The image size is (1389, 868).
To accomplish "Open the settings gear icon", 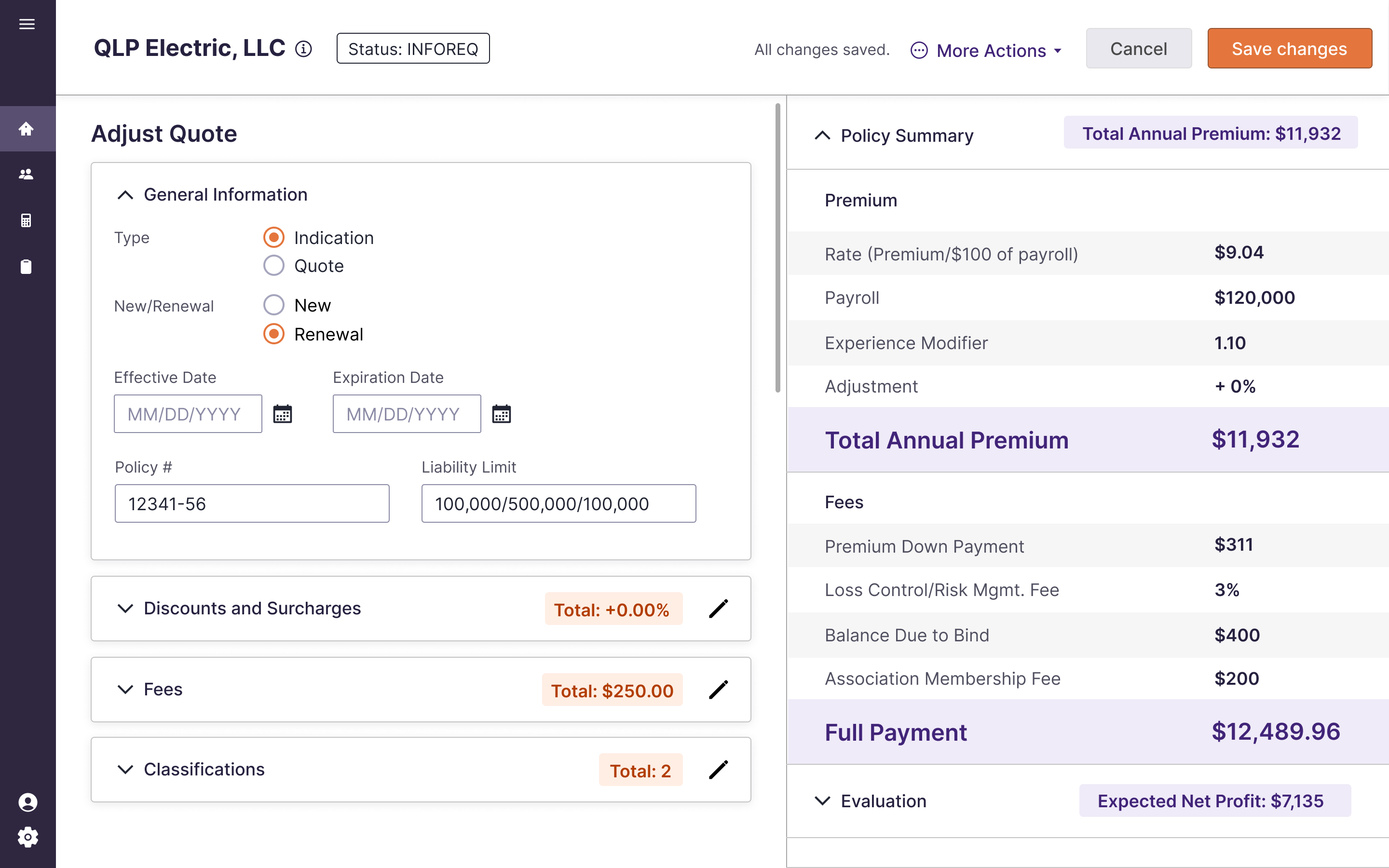I will click(27, 837).
